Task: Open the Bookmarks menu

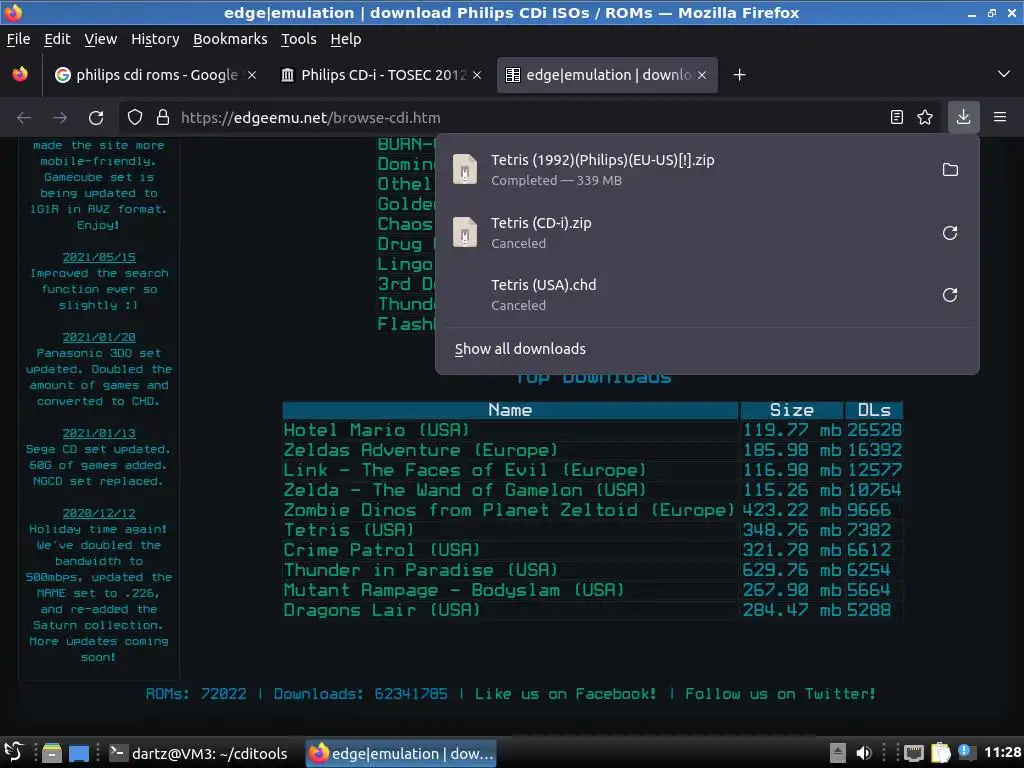Action: (x=231, y=39)
